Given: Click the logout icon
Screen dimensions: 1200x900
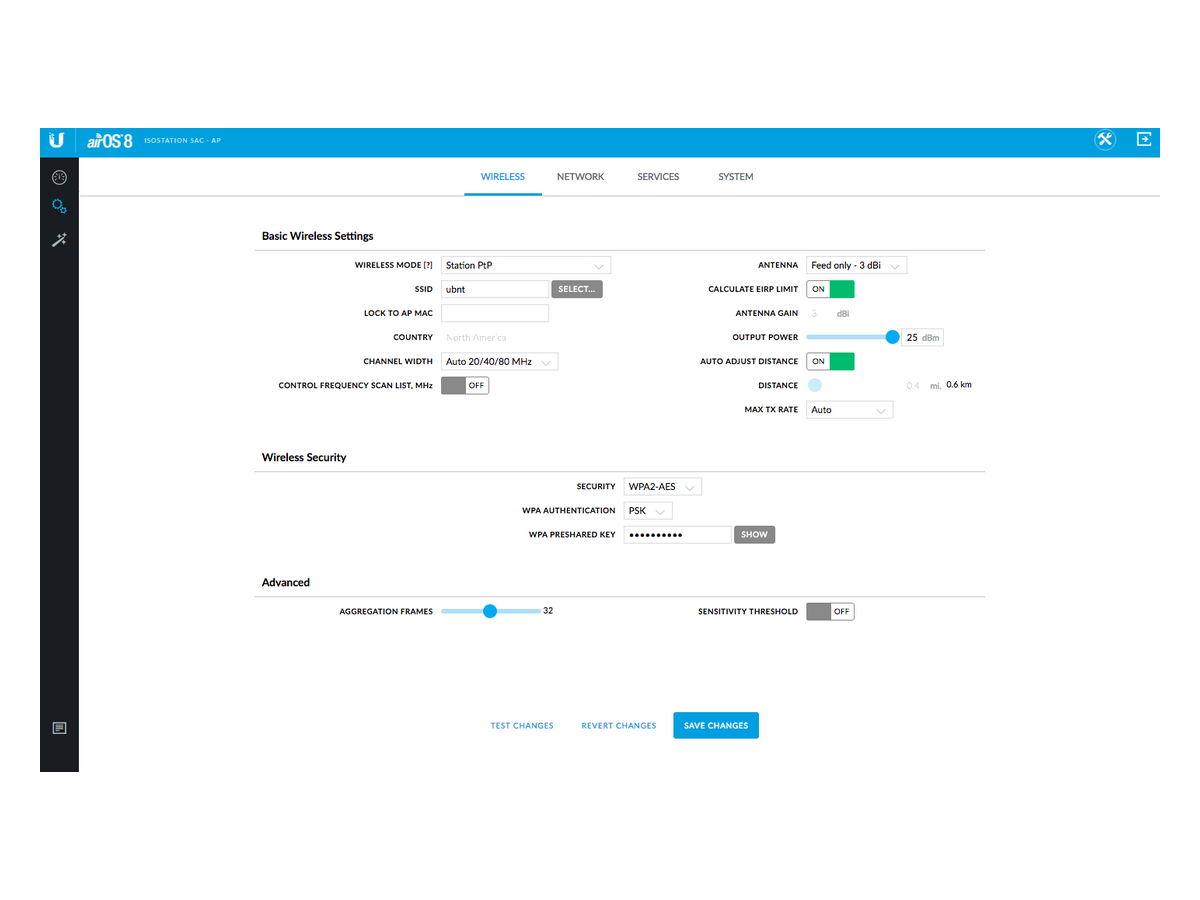Looking at the screenshot, I should coord(1144,140).
